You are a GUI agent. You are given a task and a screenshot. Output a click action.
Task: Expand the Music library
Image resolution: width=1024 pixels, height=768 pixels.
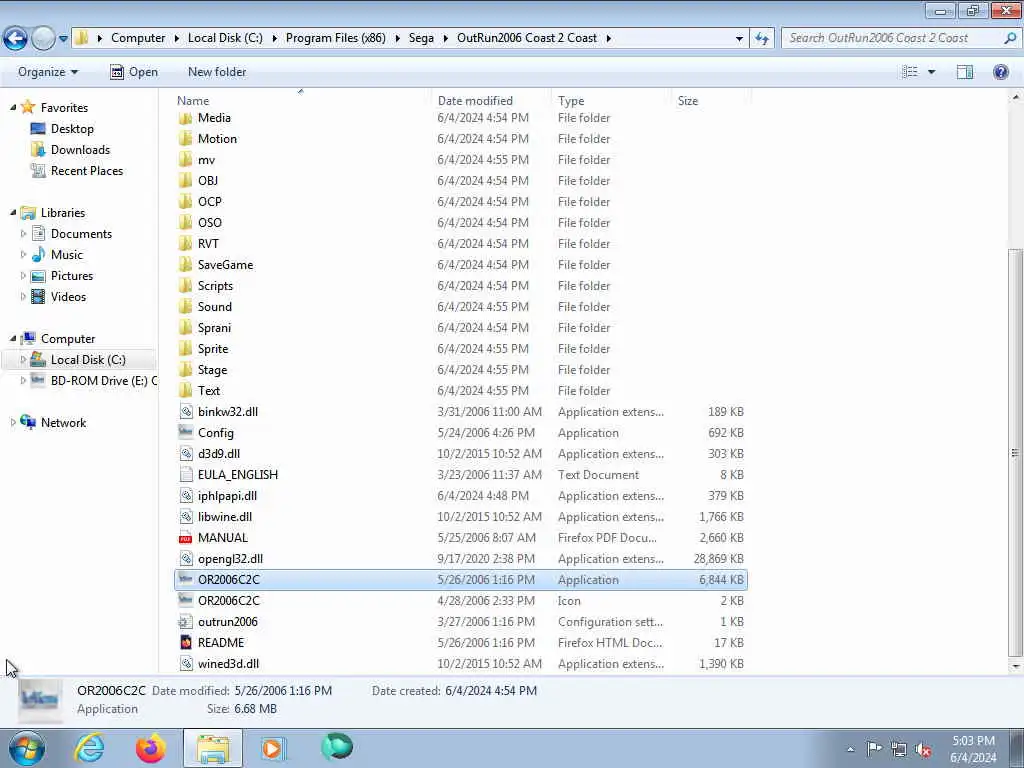(x=24, y=255)
